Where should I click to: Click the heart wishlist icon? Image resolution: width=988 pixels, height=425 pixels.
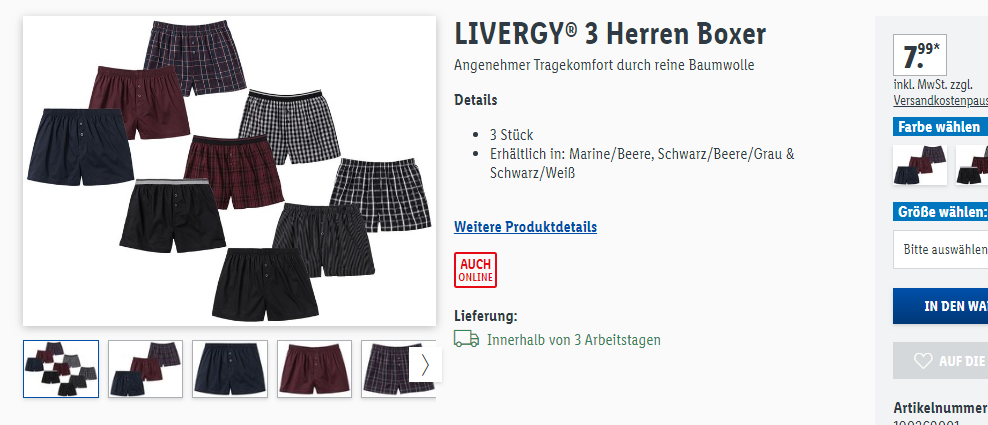coord(923,361)
